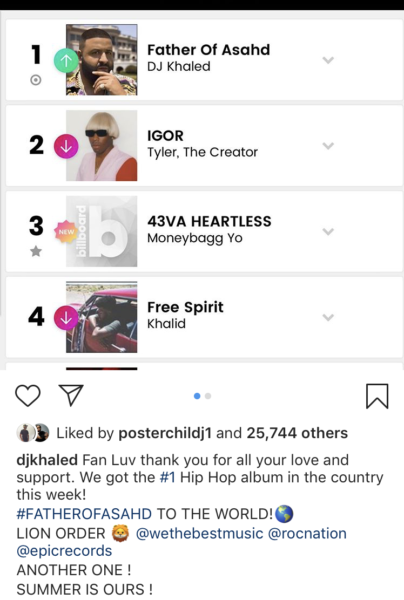The image size is (404, 600).
Task: Switch to the second carousel image dot
Action: (208, 396)
